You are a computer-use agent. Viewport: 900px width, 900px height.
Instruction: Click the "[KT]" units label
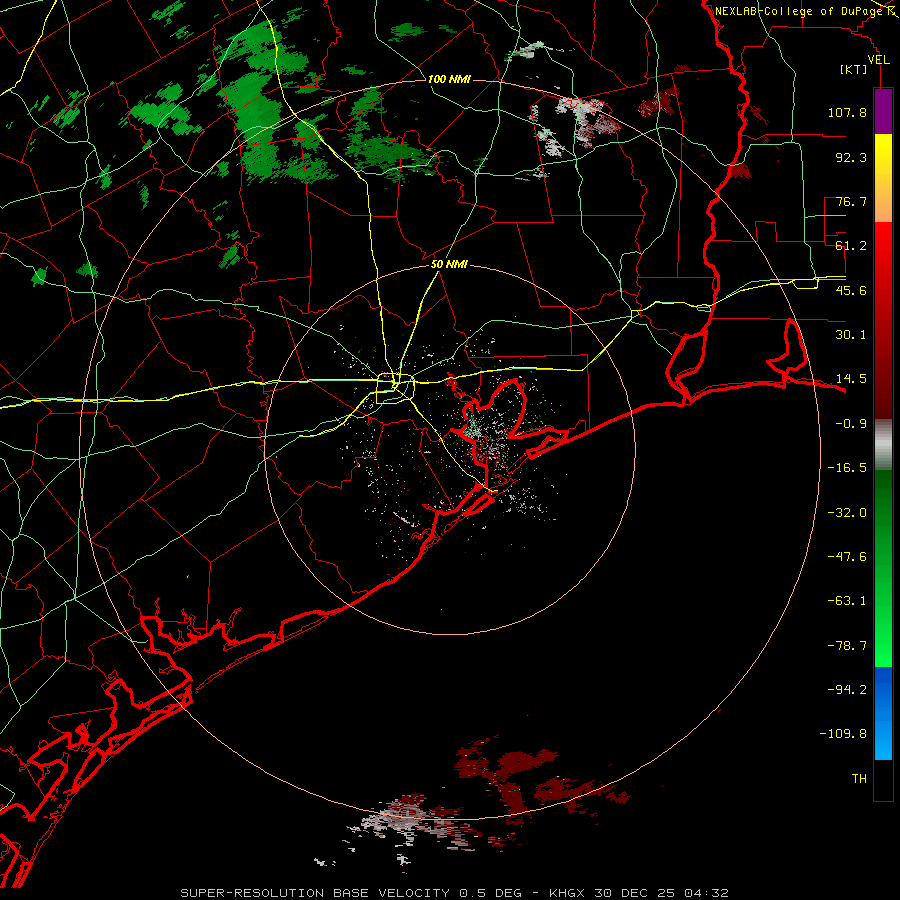pyautogui.click(x=854, y=69)
